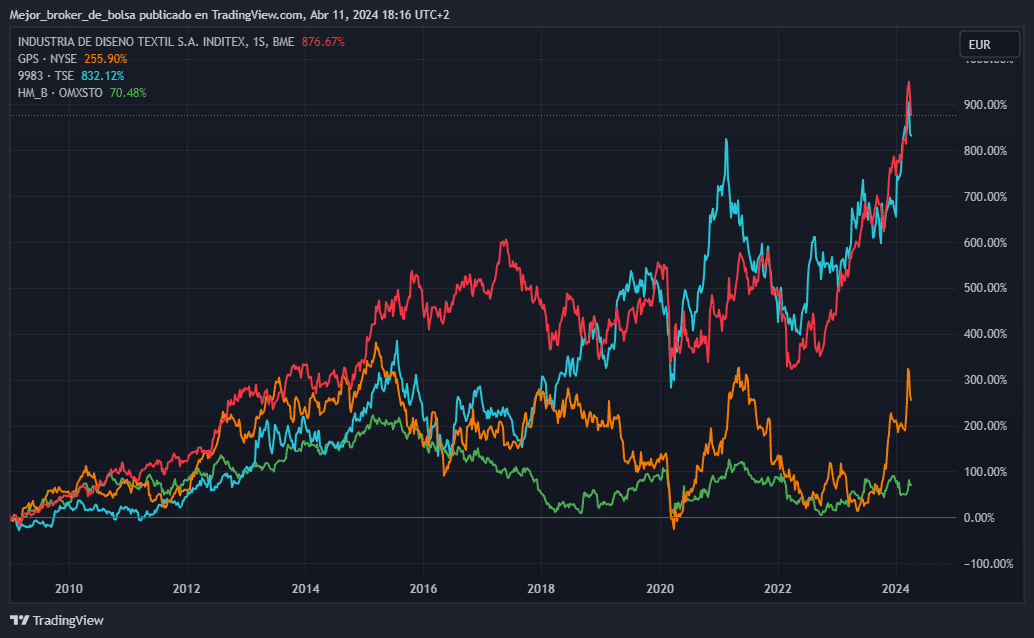Click the 400.00% price axis label
This screenshot has width=1034, height=638.
pyautogui.click(x=985, y=334)
